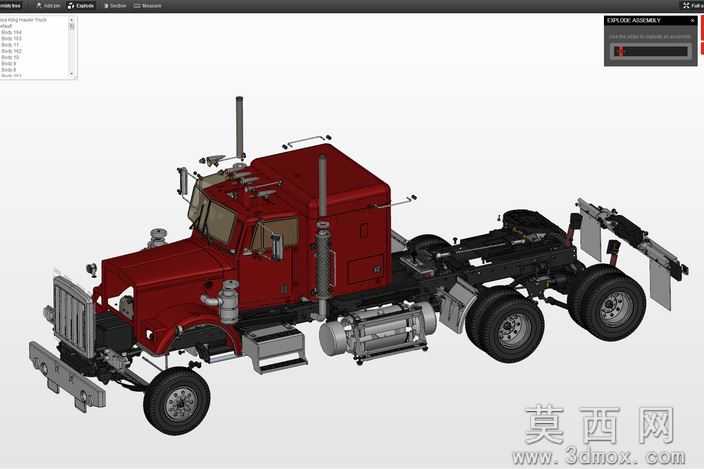Activate the Section tool

[x=115, y=5]
